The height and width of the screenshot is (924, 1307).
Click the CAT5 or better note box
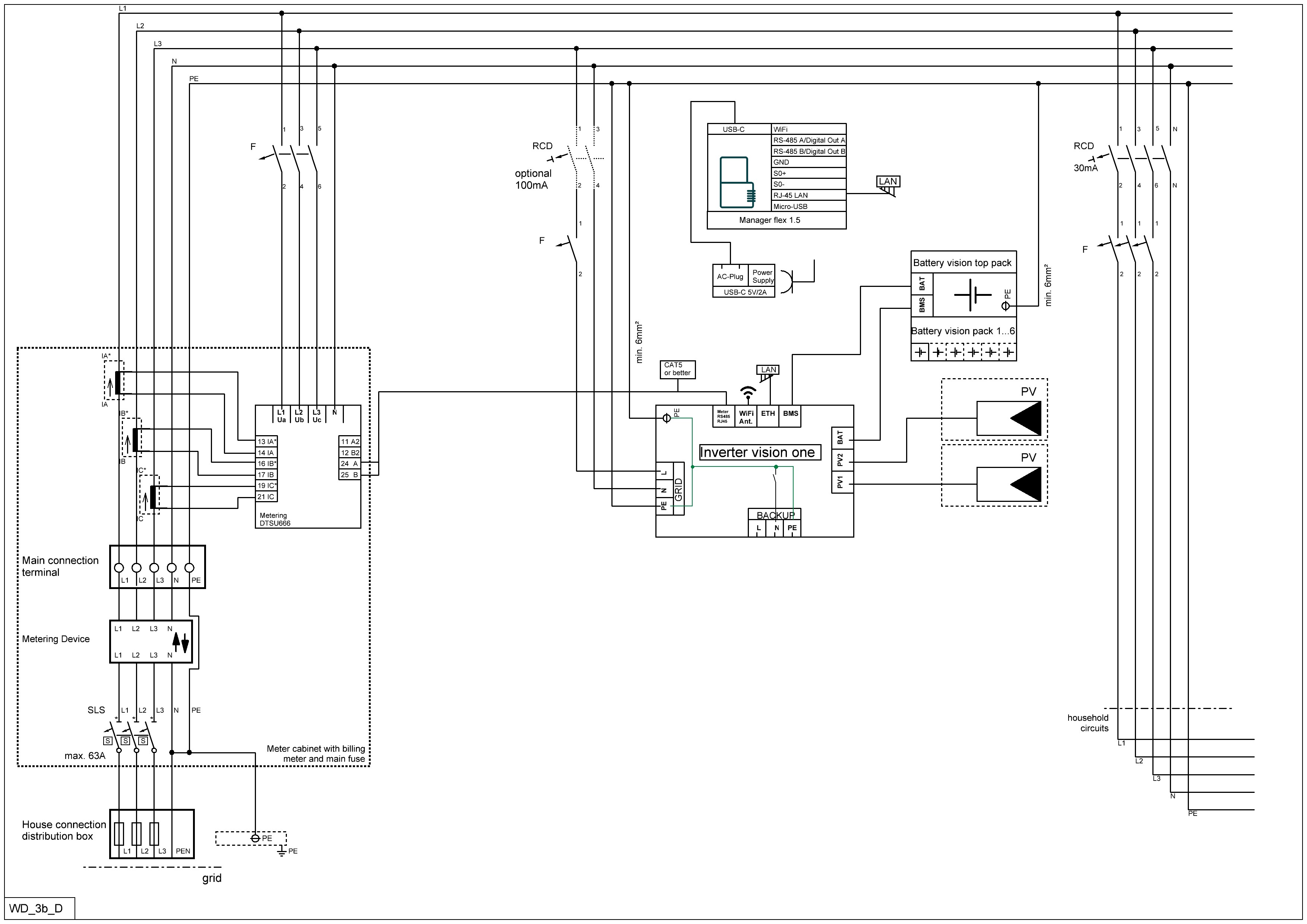(677, 370)
